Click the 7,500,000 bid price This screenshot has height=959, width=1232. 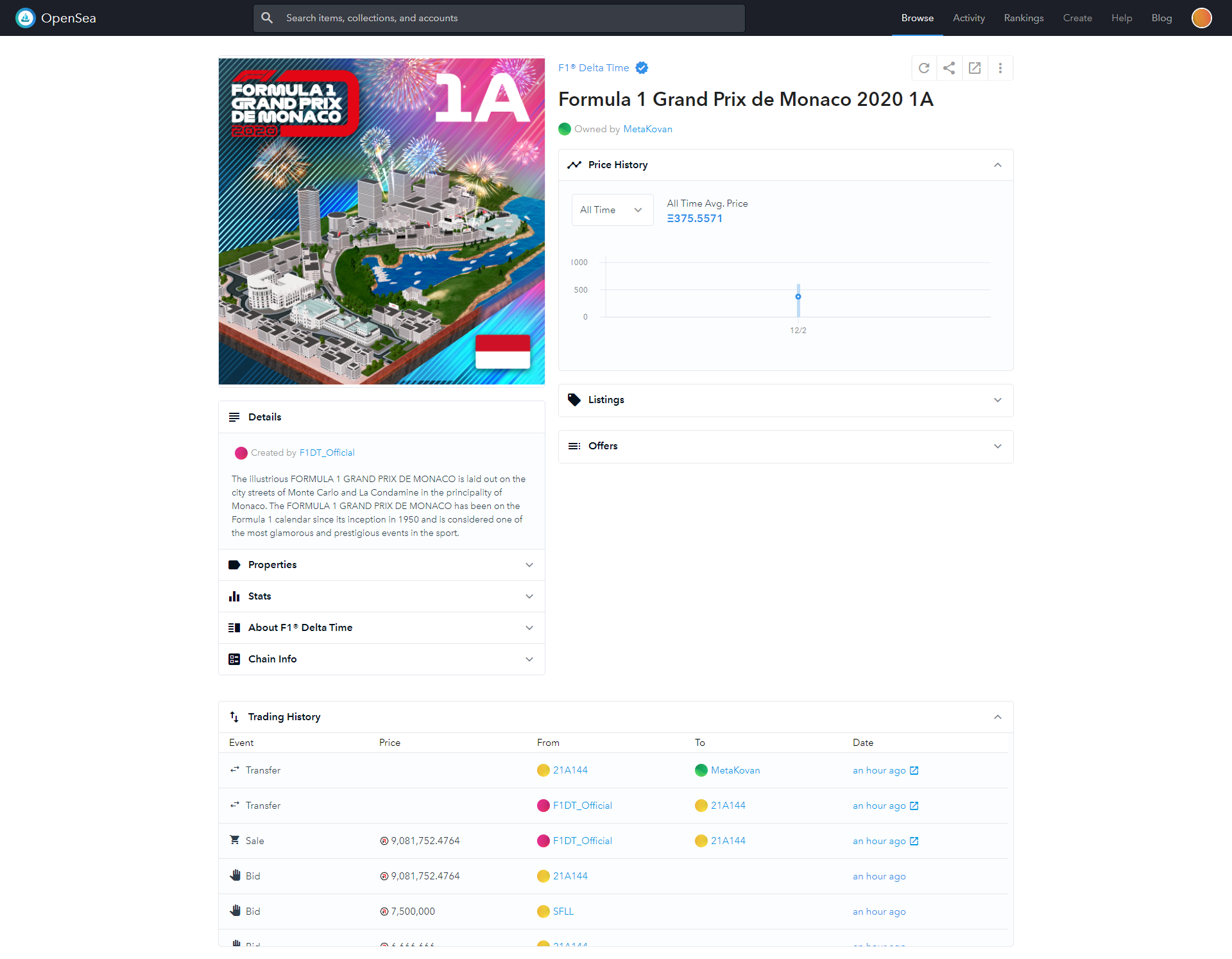pyautogui.click(x=413, y=911)
